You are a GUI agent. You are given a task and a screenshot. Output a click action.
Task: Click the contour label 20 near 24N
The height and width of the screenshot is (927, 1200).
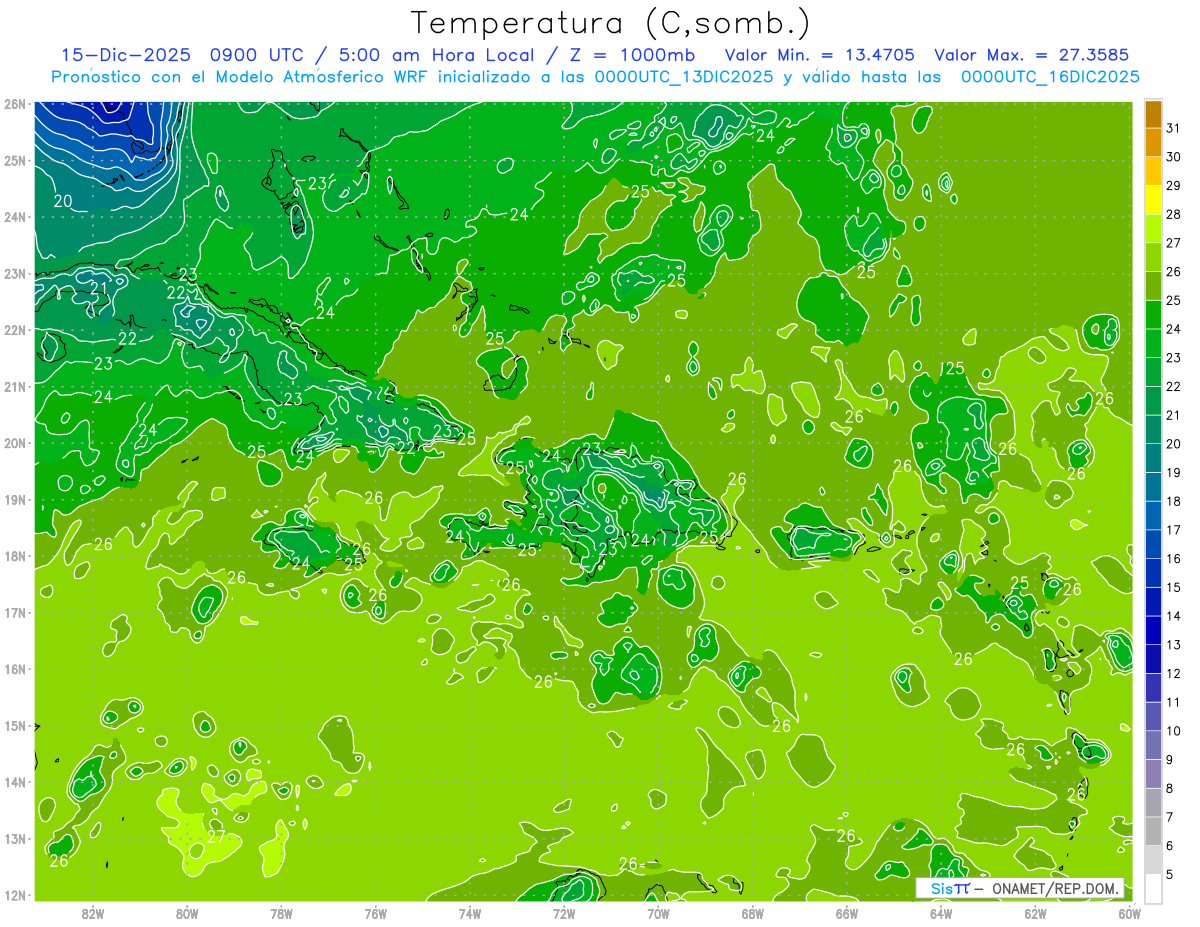pos(63,201)
